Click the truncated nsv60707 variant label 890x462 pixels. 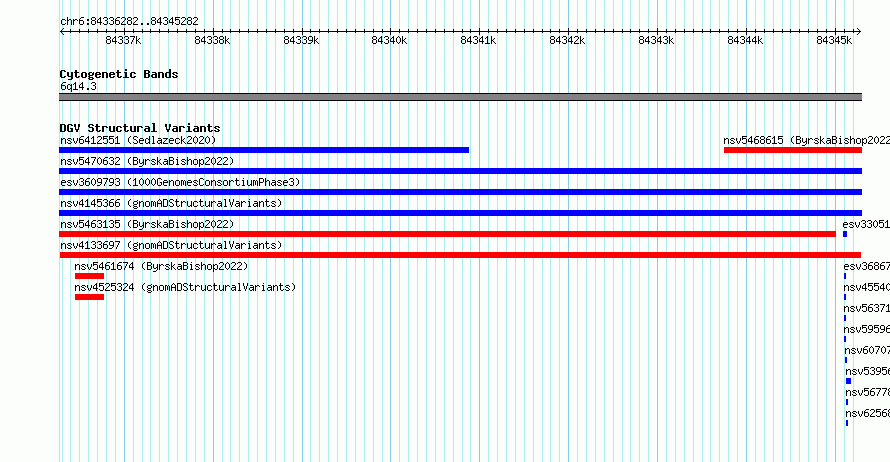tap(867, 350)
